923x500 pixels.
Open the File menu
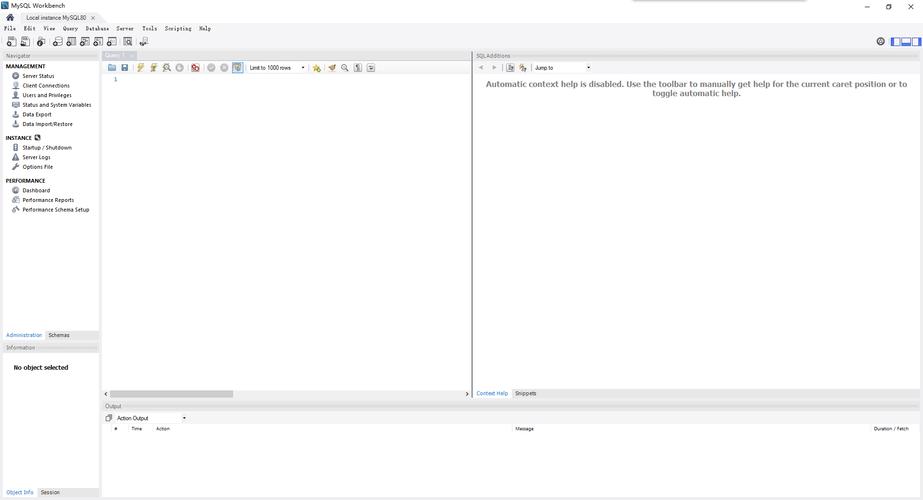tap(10, 28)
